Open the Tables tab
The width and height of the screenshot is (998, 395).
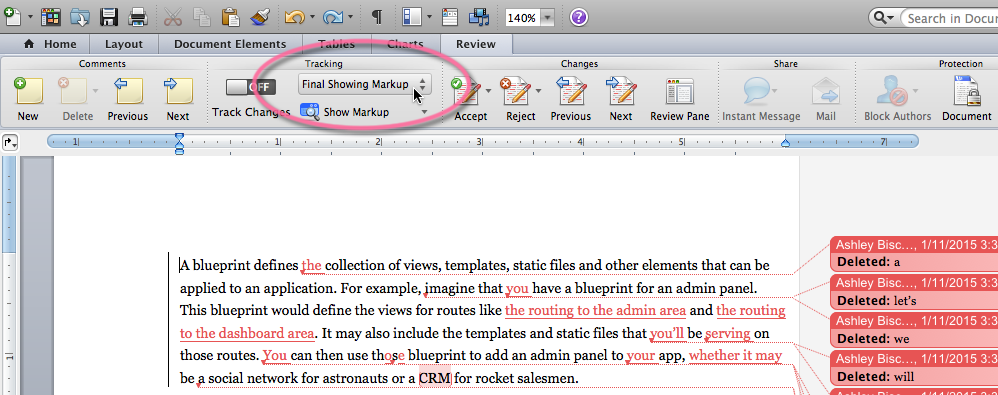click(x=336, y=44)
